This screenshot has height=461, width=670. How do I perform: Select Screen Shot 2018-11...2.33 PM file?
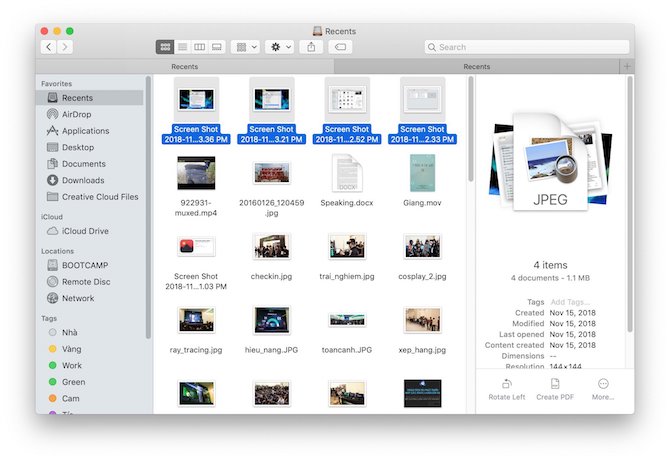pyautogui.click(x=422, y=111)
